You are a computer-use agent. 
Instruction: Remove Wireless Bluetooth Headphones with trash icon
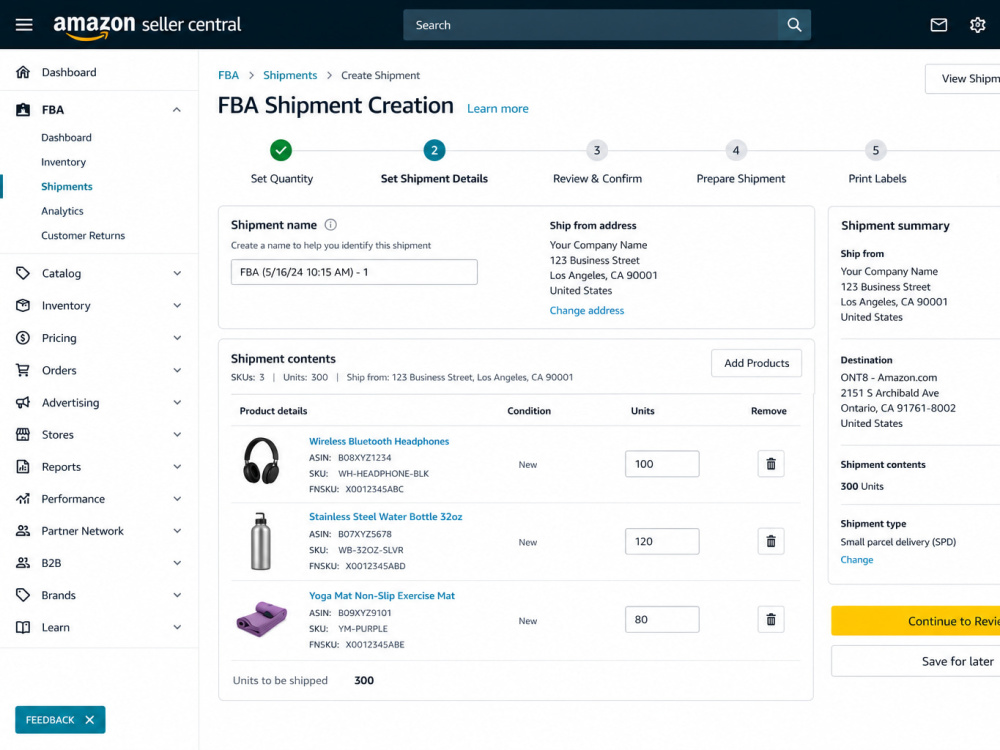click(770, 464)
